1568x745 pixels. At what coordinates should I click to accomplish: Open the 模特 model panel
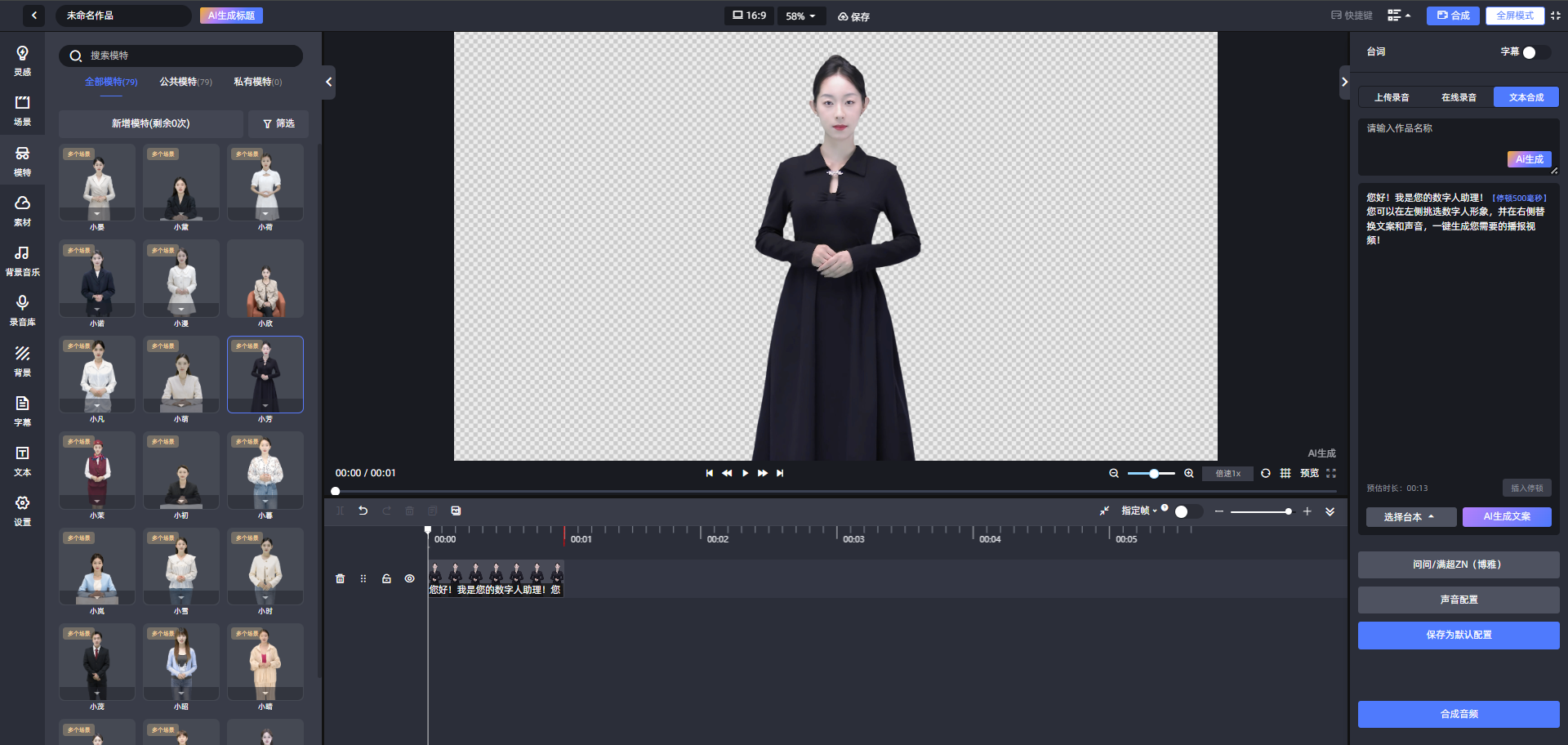[x=22, y=162]
